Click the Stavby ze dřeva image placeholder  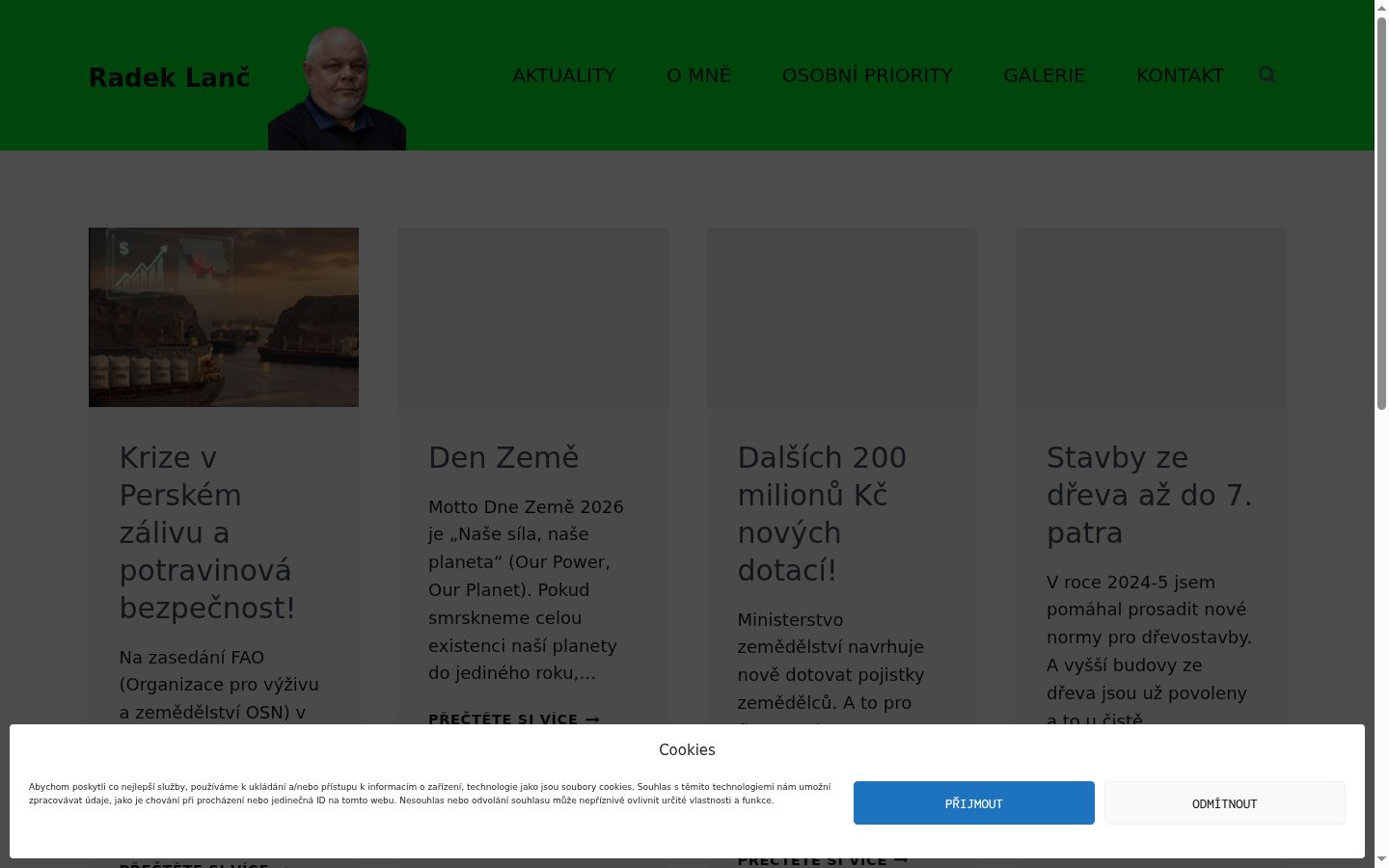pos(1151,317)
